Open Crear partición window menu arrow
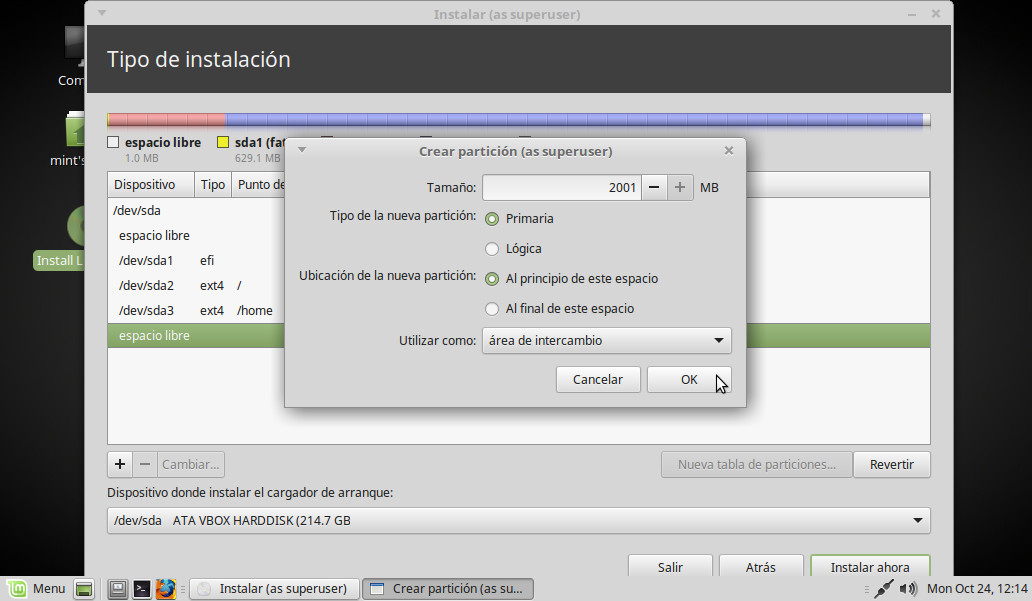This screenshot has width=1032, height=601. (302, 151)
